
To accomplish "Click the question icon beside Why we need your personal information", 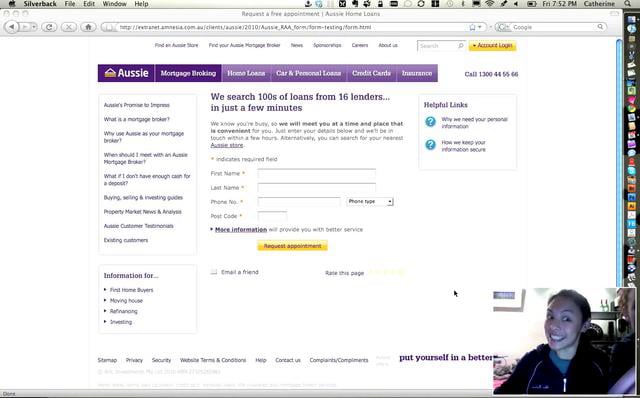I will tap(430, 122).
